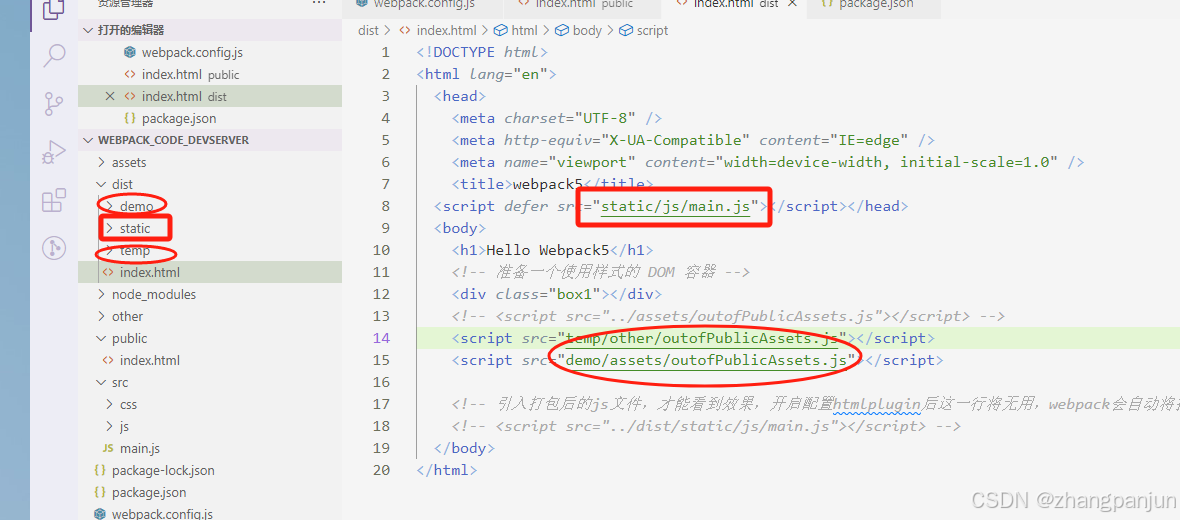The image size is (1180, 520).
Task: Open the Extensions view icon
Action: click(x=53, y=201)
